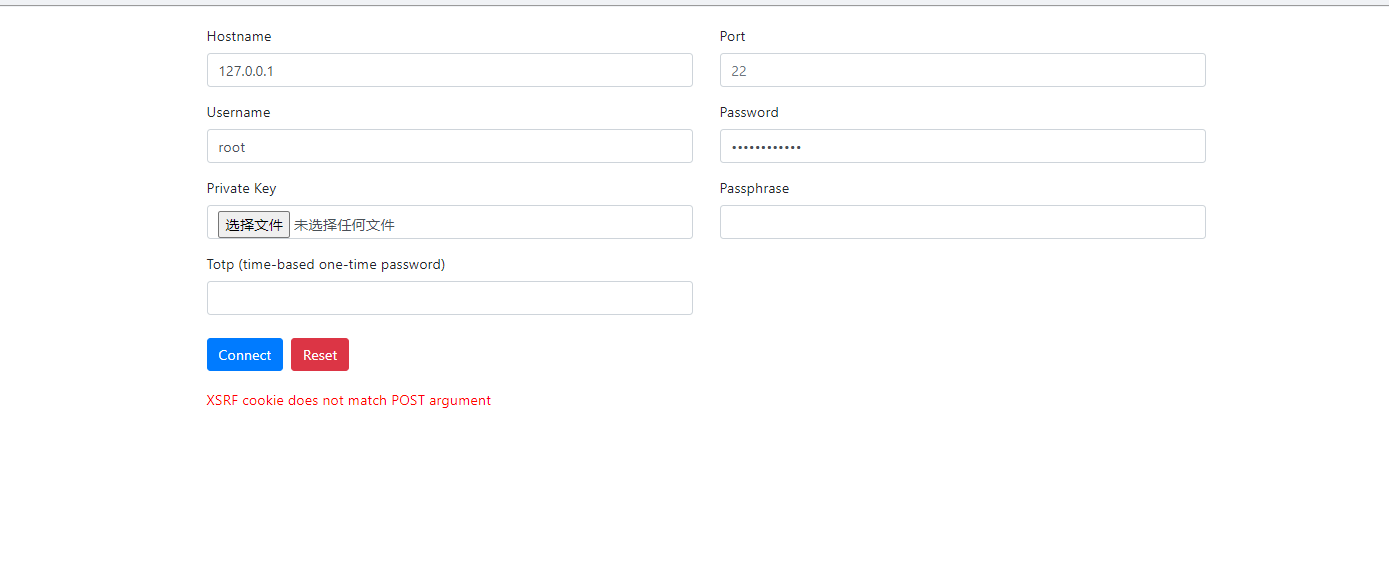
Task: Click the Username label
Action: (238, 112)
